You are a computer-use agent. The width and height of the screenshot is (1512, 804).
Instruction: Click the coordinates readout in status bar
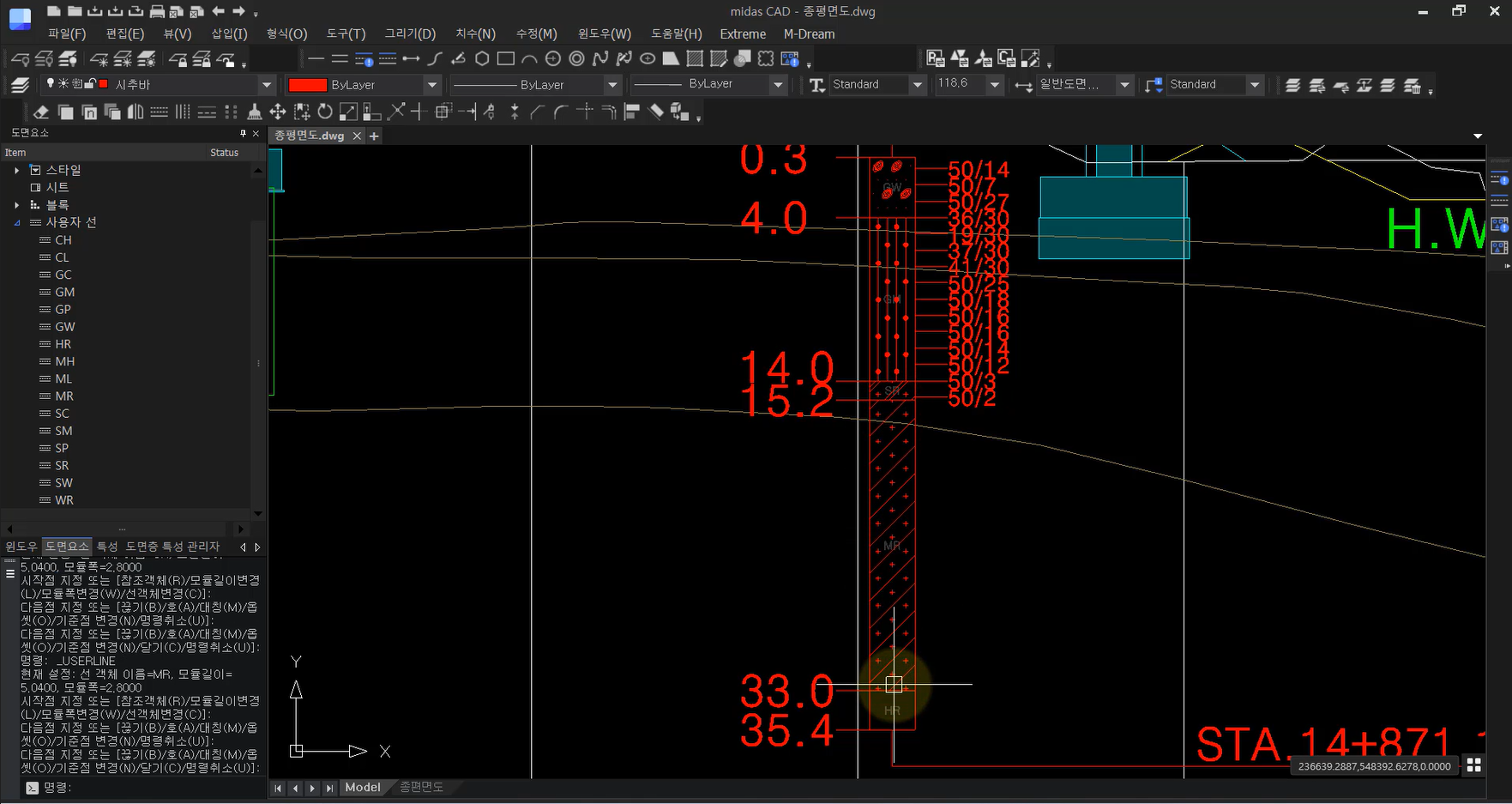coord(1374,766)
